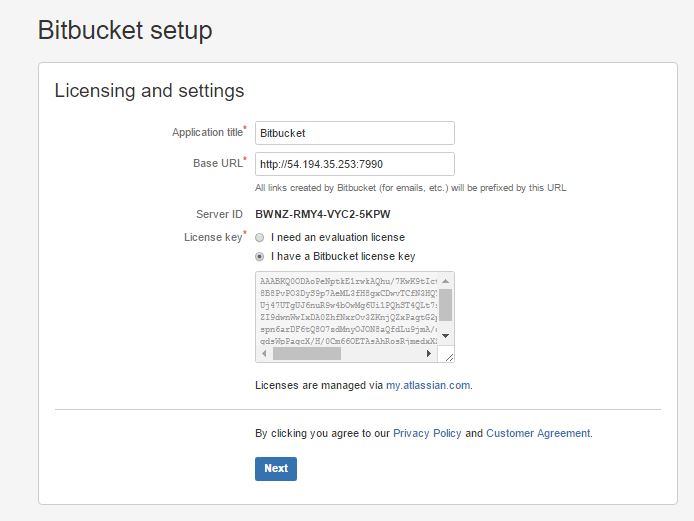The image size is (694, 521).
Task: Select the 'I need an evaluation license' radio button
Action: click(260, 238)
